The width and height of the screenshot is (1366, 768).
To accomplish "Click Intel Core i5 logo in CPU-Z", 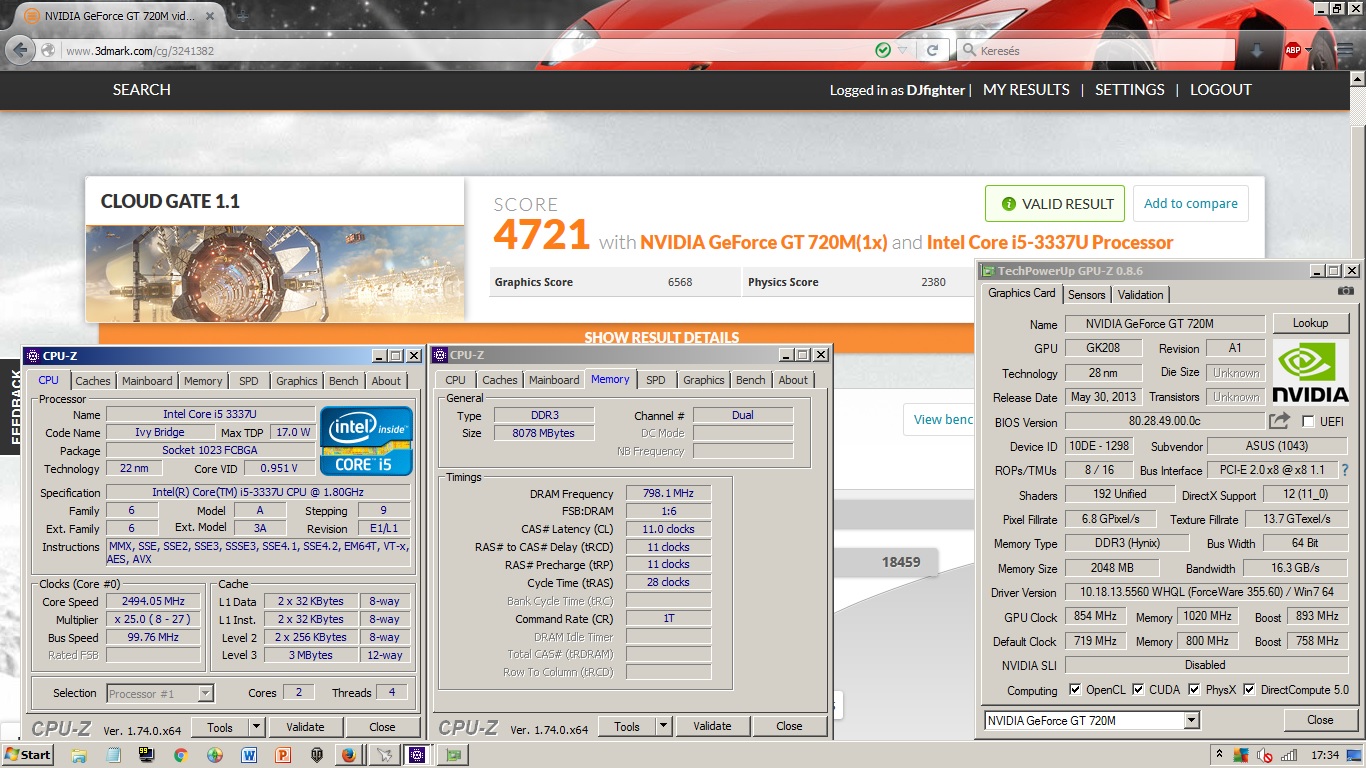I will pyautogui.click(x=366, y=441).
